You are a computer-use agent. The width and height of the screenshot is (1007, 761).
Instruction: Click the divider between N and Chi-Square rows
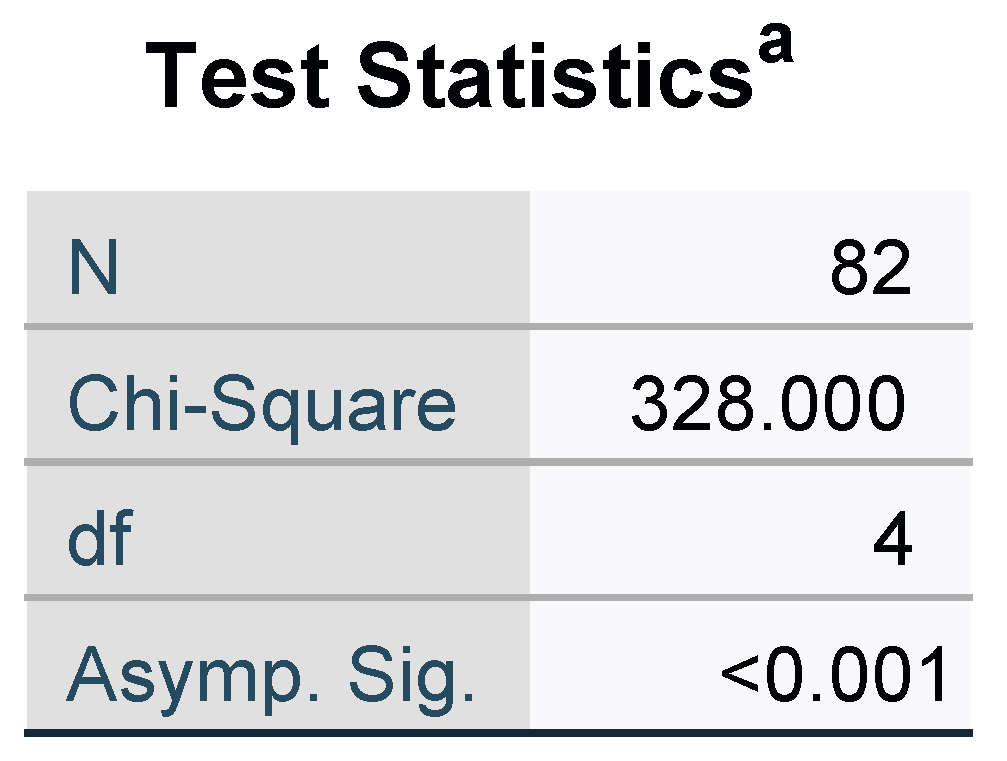tap(498, 326)
